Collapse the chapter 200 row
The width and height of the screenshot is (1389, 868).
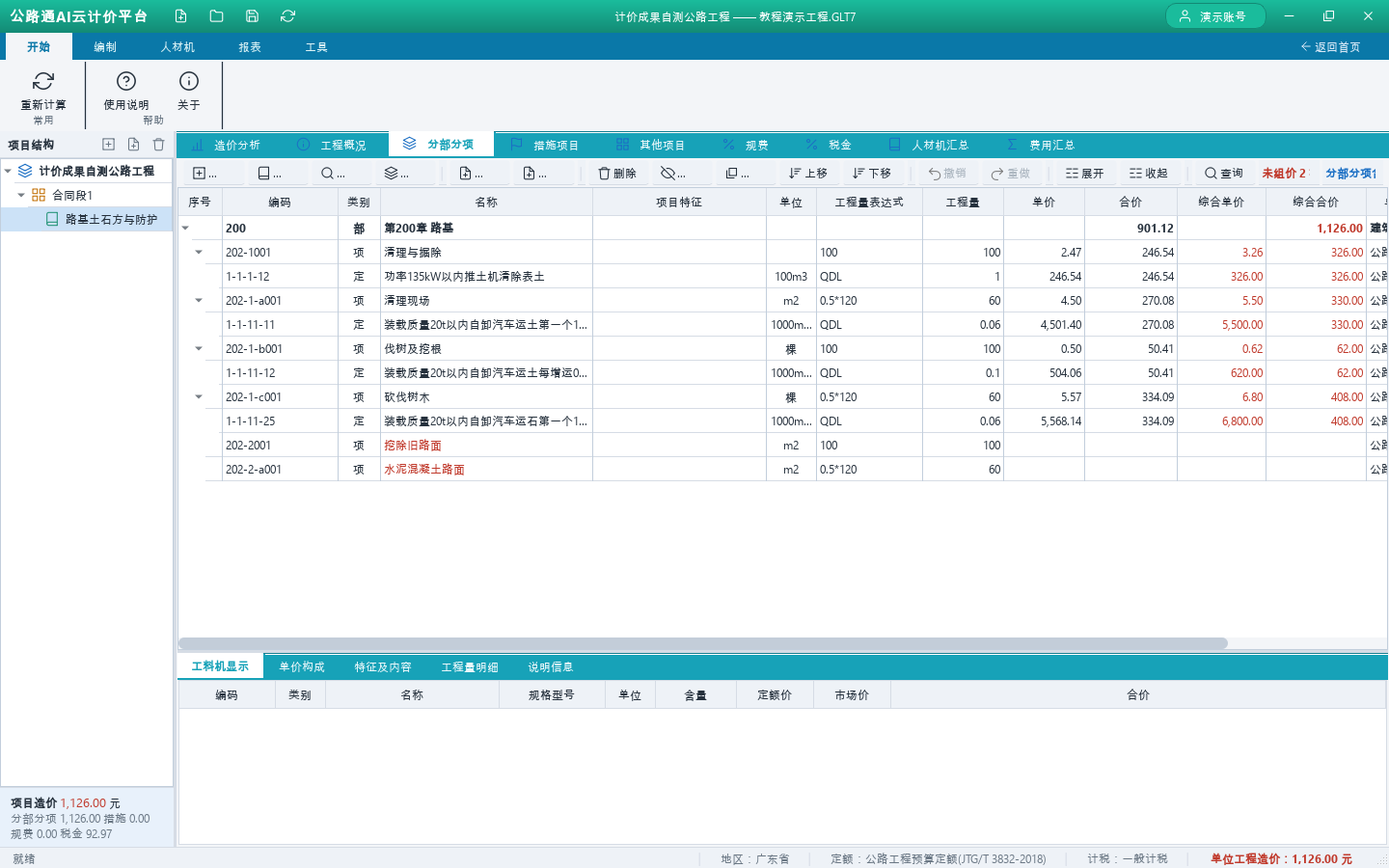(x=185, y=229)
